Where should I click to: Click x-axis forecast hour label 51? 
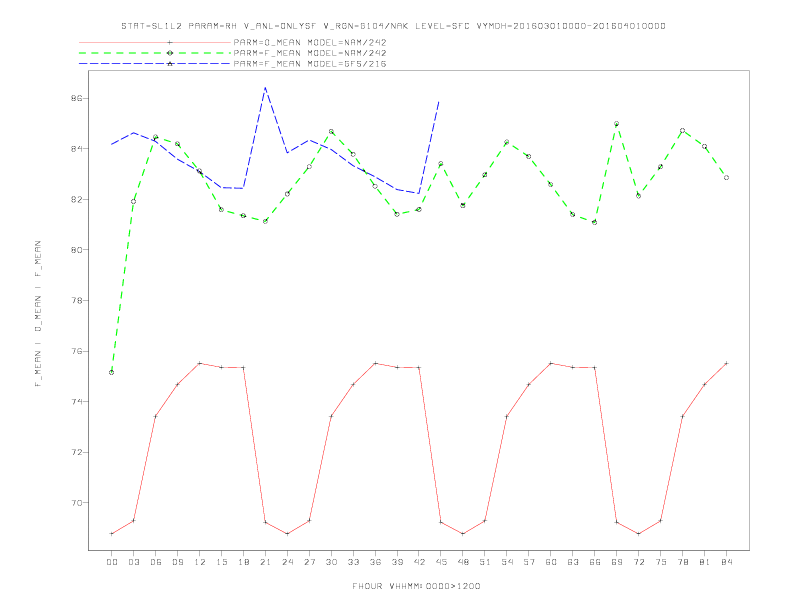[x=485, y=562]
